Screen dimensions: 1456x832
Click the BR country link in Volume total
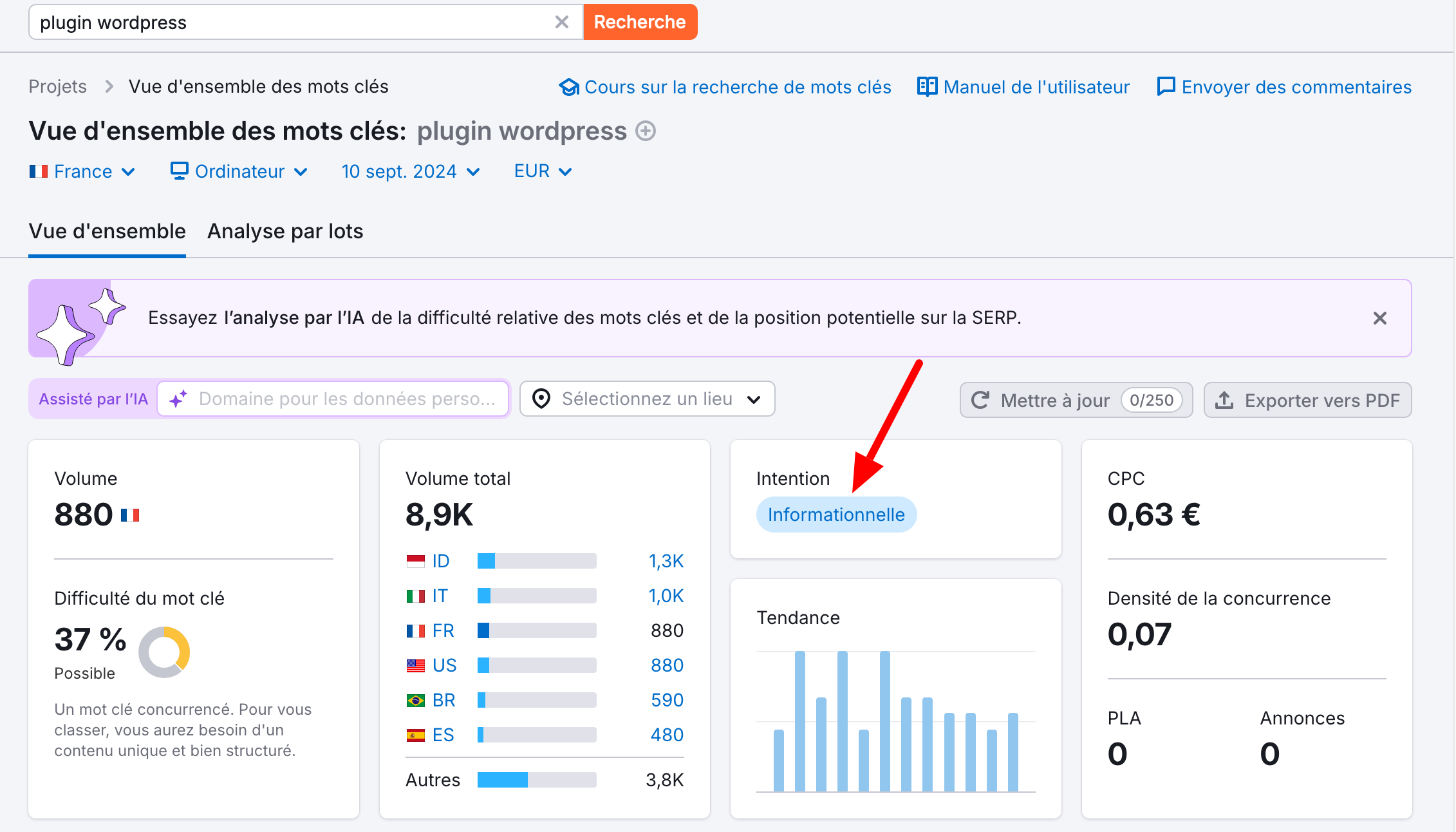(443, 700)
